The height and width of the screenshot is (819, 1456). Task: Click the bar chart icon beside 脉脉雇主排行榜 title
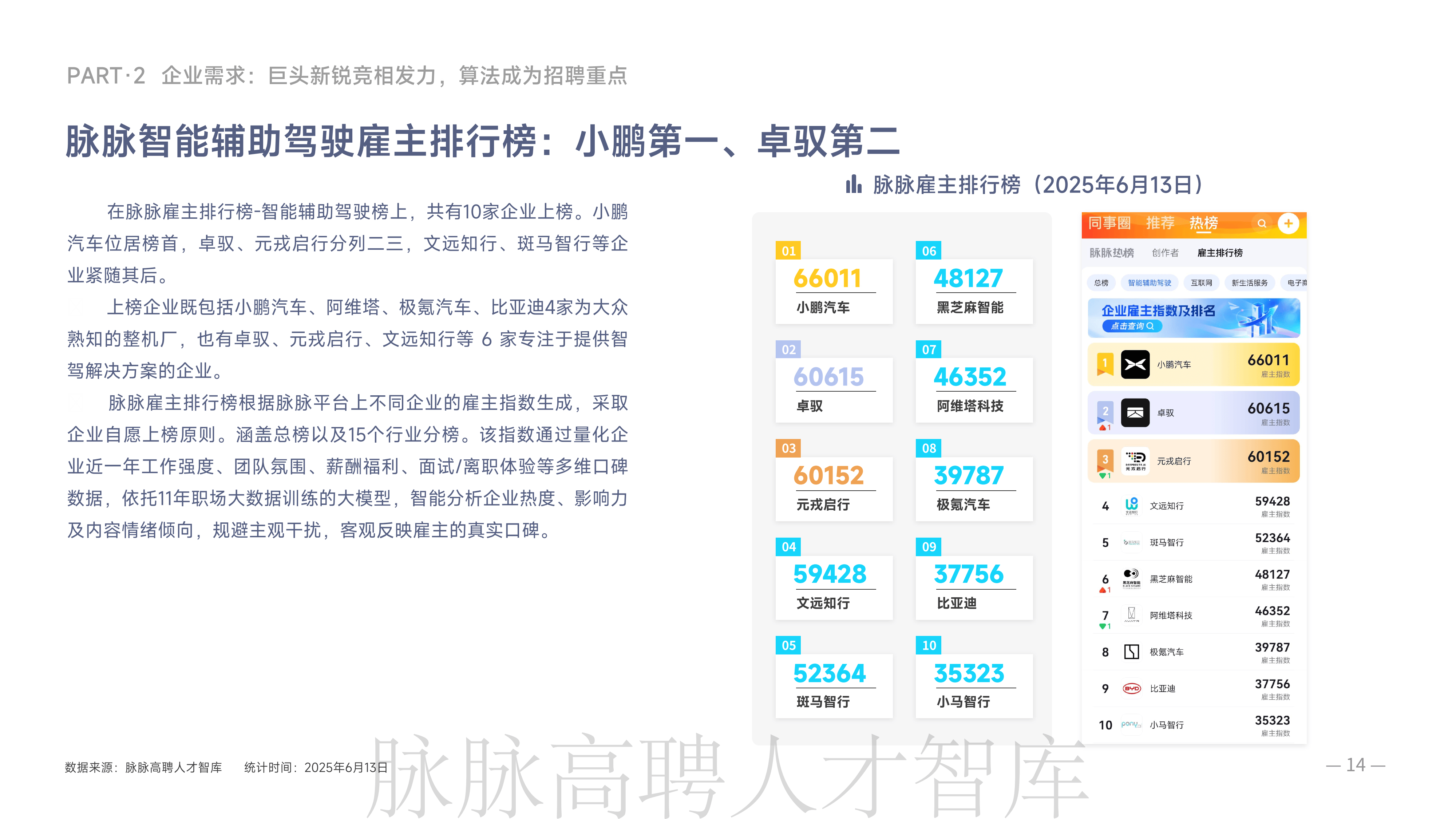(854, 184)
